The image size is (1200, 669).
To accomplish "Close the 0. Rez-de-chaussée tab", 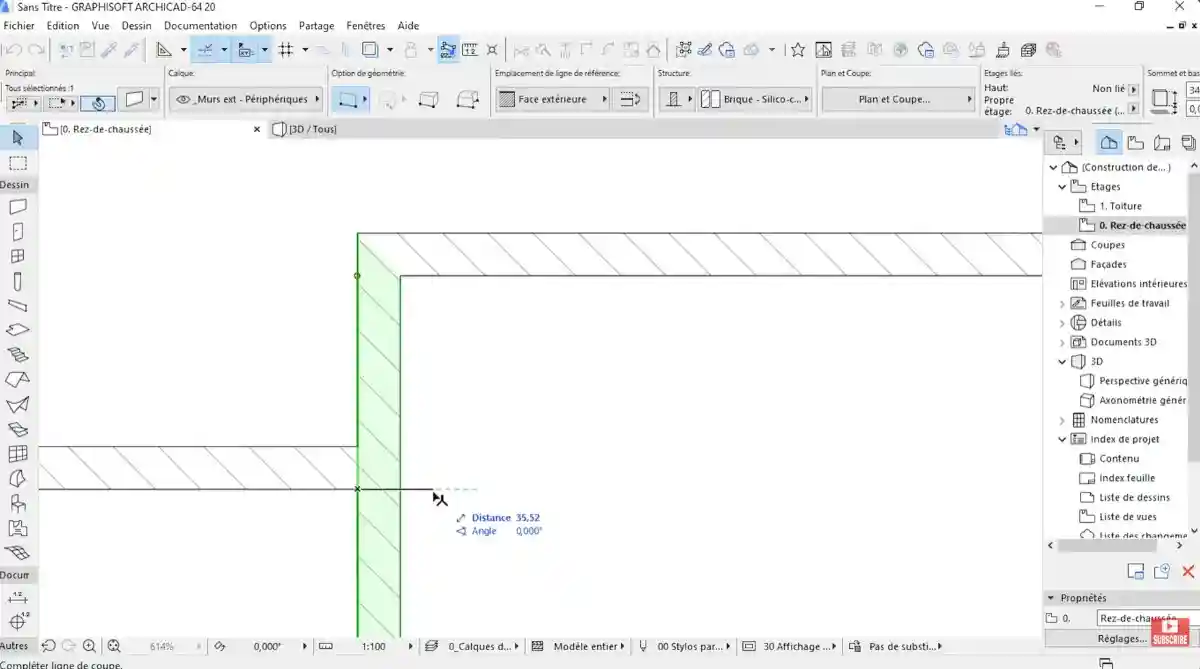I will [x=257, y=129].
